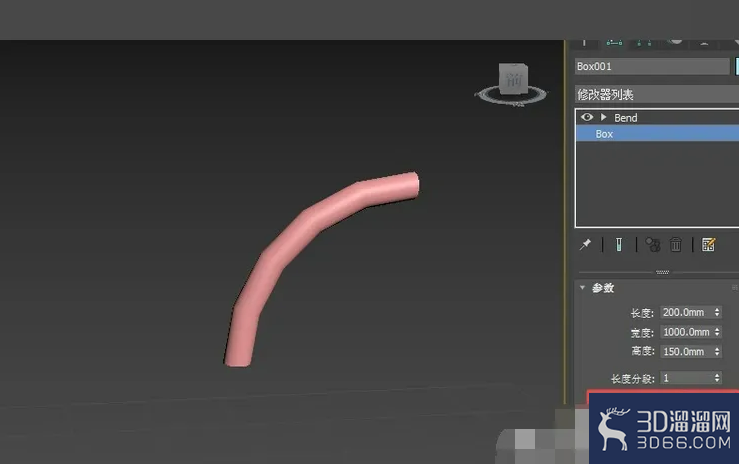
Task: Click the 长度分段 value field
Action: (686, 378)
